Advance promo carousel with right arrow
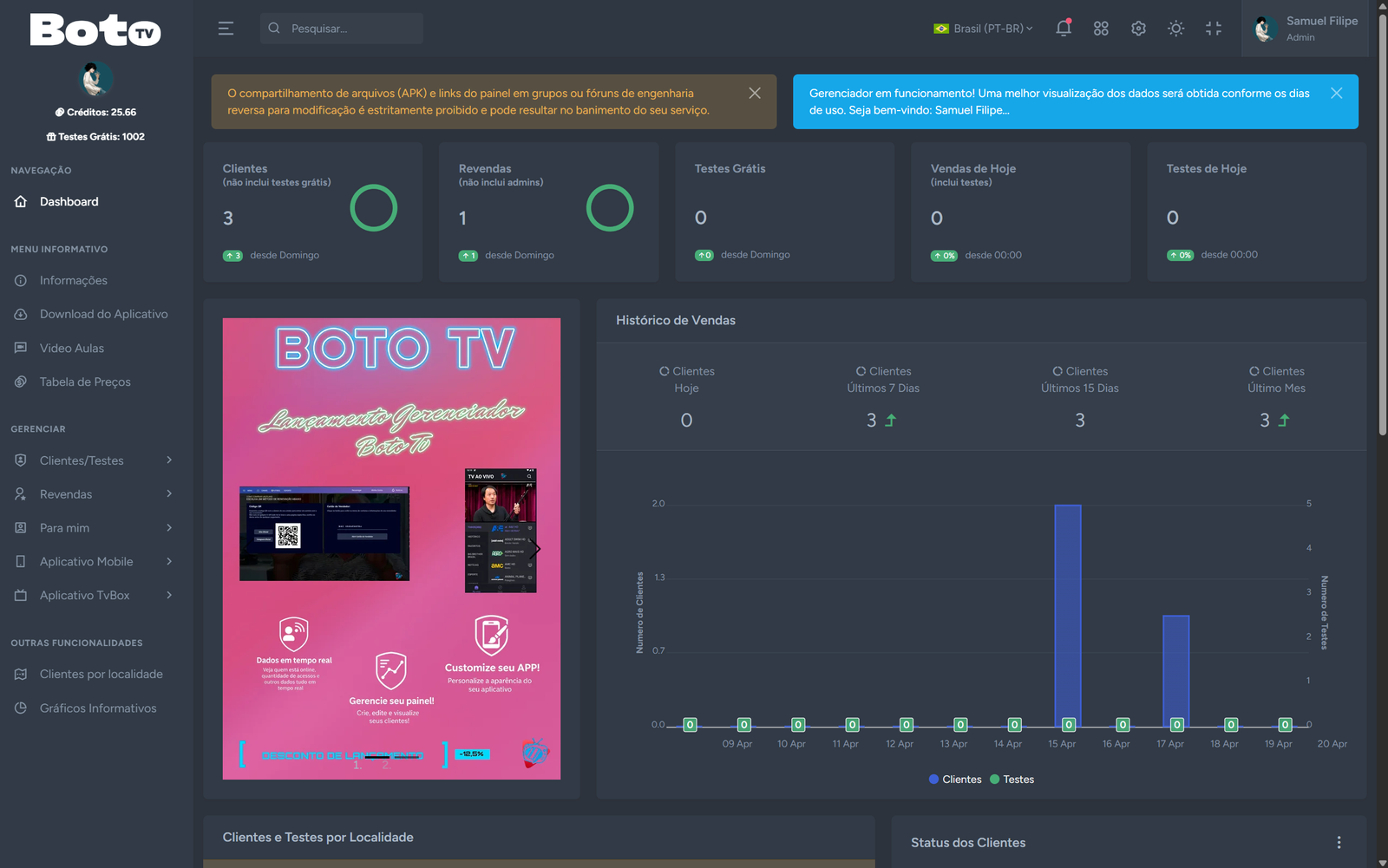The width and height of the screenshot is (1388, 868). [537, 549]
